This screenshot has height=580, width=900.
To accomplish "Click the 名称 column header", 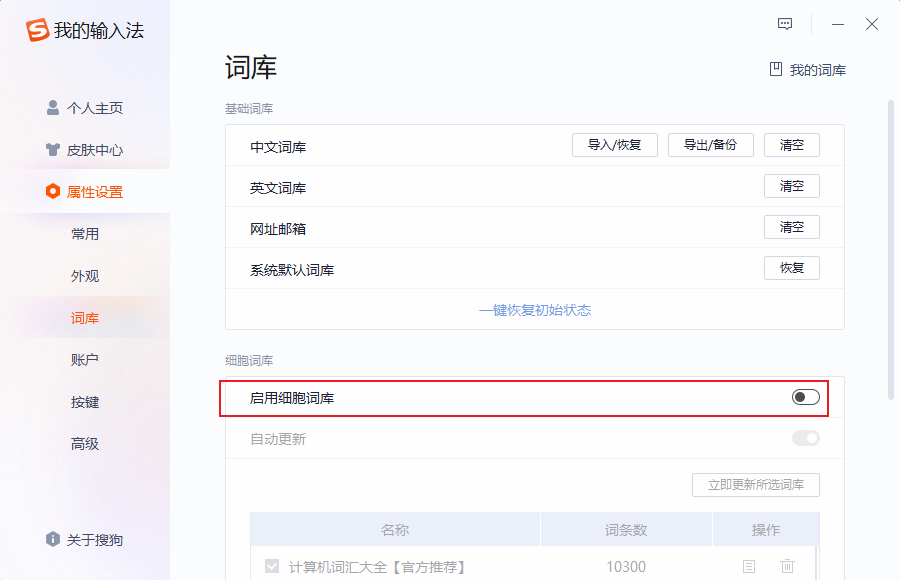I will point(395,529).
